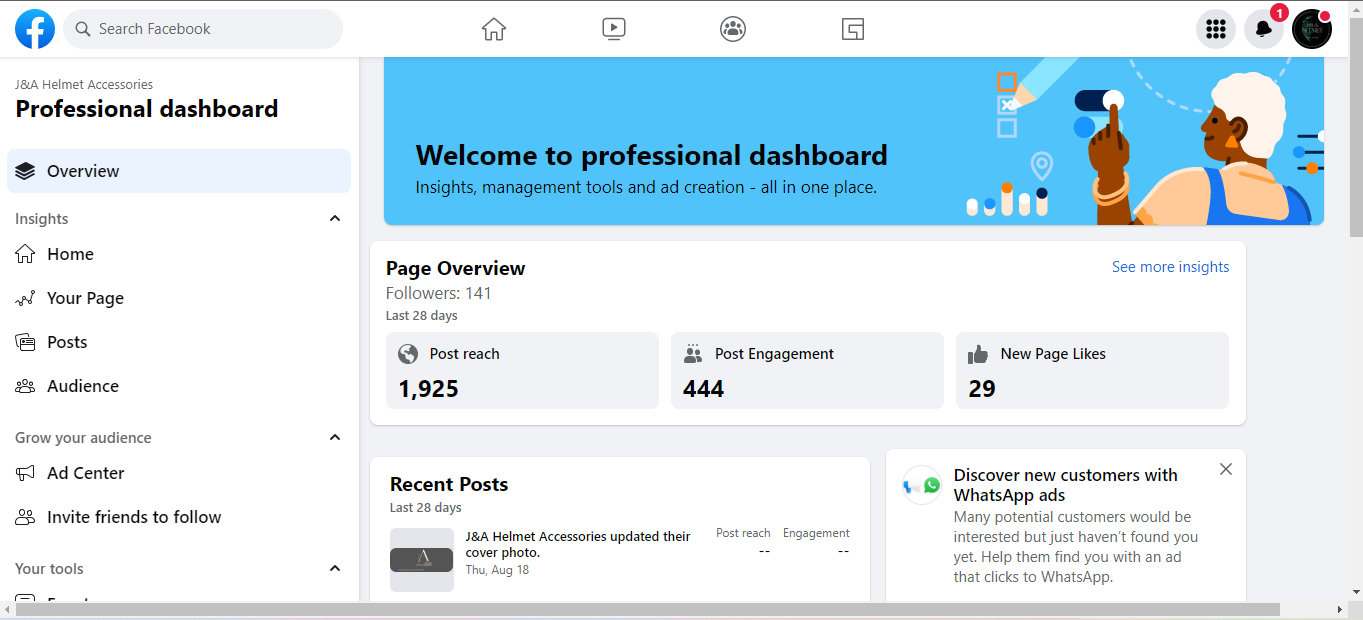
Task: Select Overview in the sidebar
Action: [179, 171]
